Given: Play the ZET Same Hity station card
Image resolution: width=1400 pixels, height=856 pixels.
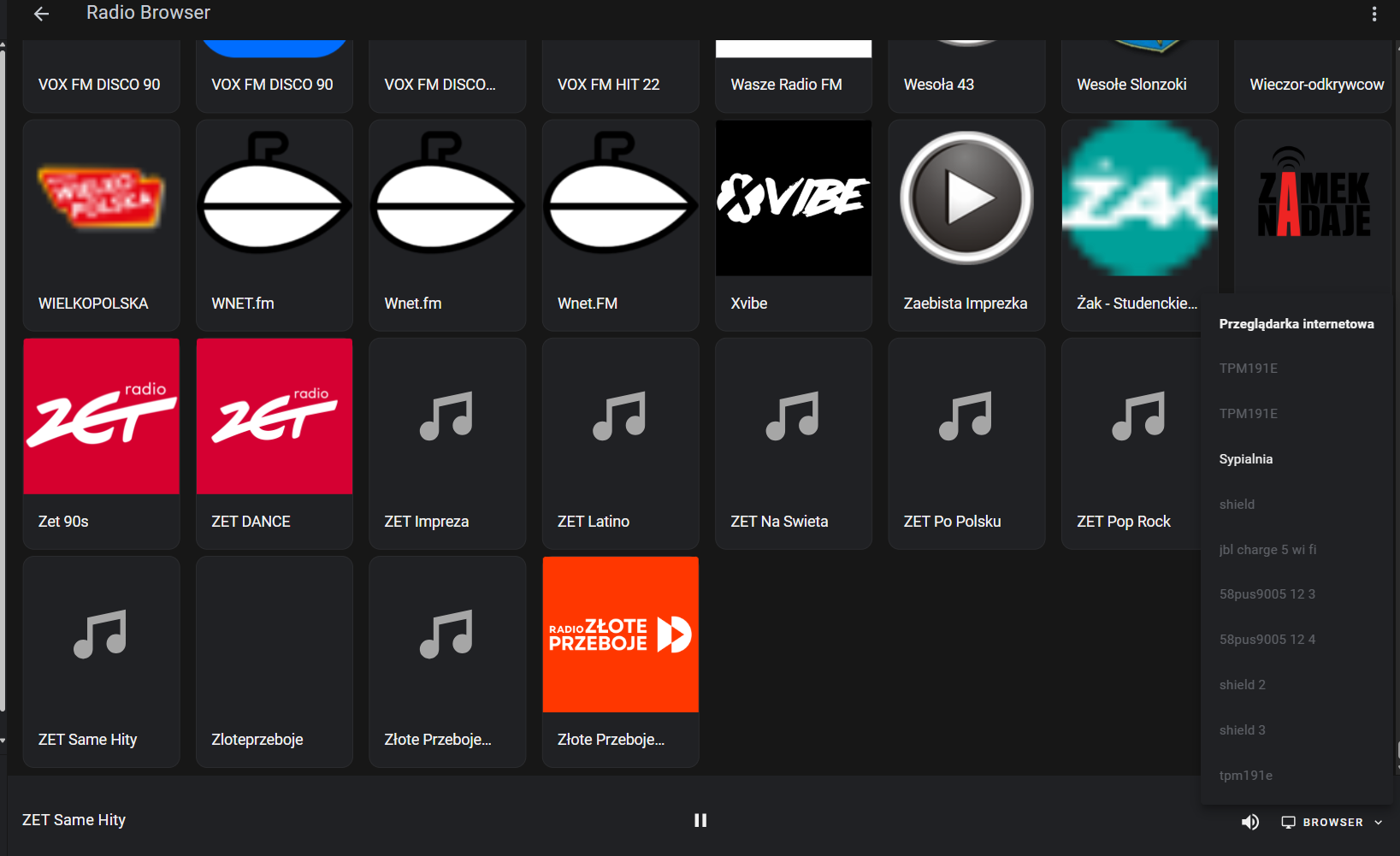Looking at the screenshot, I should pyautogui.click(x=102, y=662).
